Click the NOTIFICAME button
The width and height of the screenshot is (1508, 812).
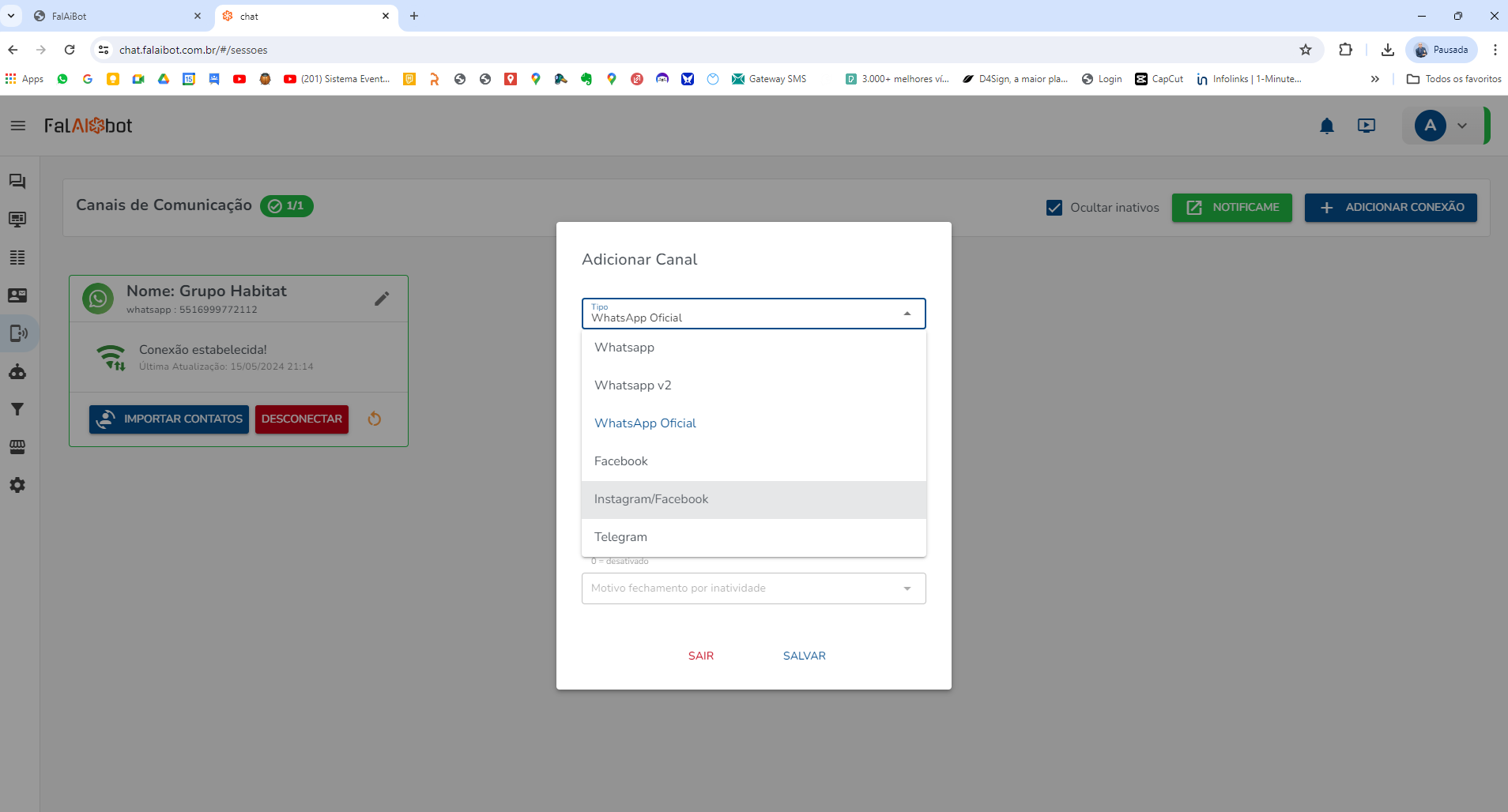click(x=1232, y=208)
